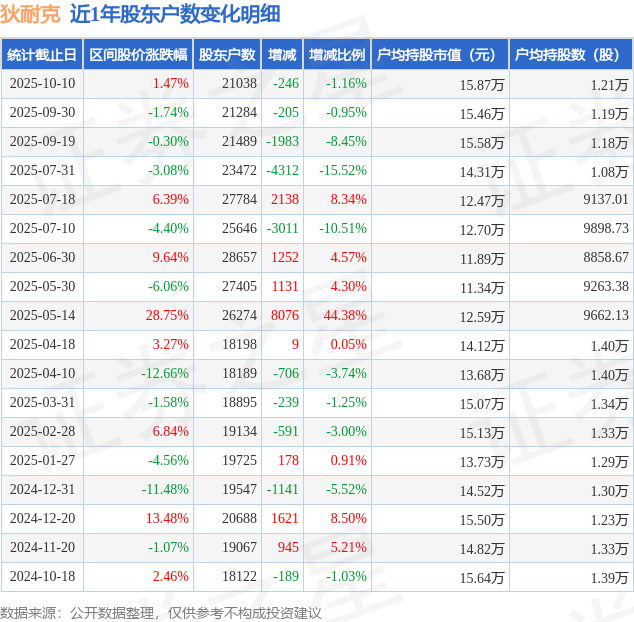The width and height of the screenshot is (634, 622).
Task: Select the 44.38% change ratio cell
Action: pyautogui.click(x=345, y=316)
